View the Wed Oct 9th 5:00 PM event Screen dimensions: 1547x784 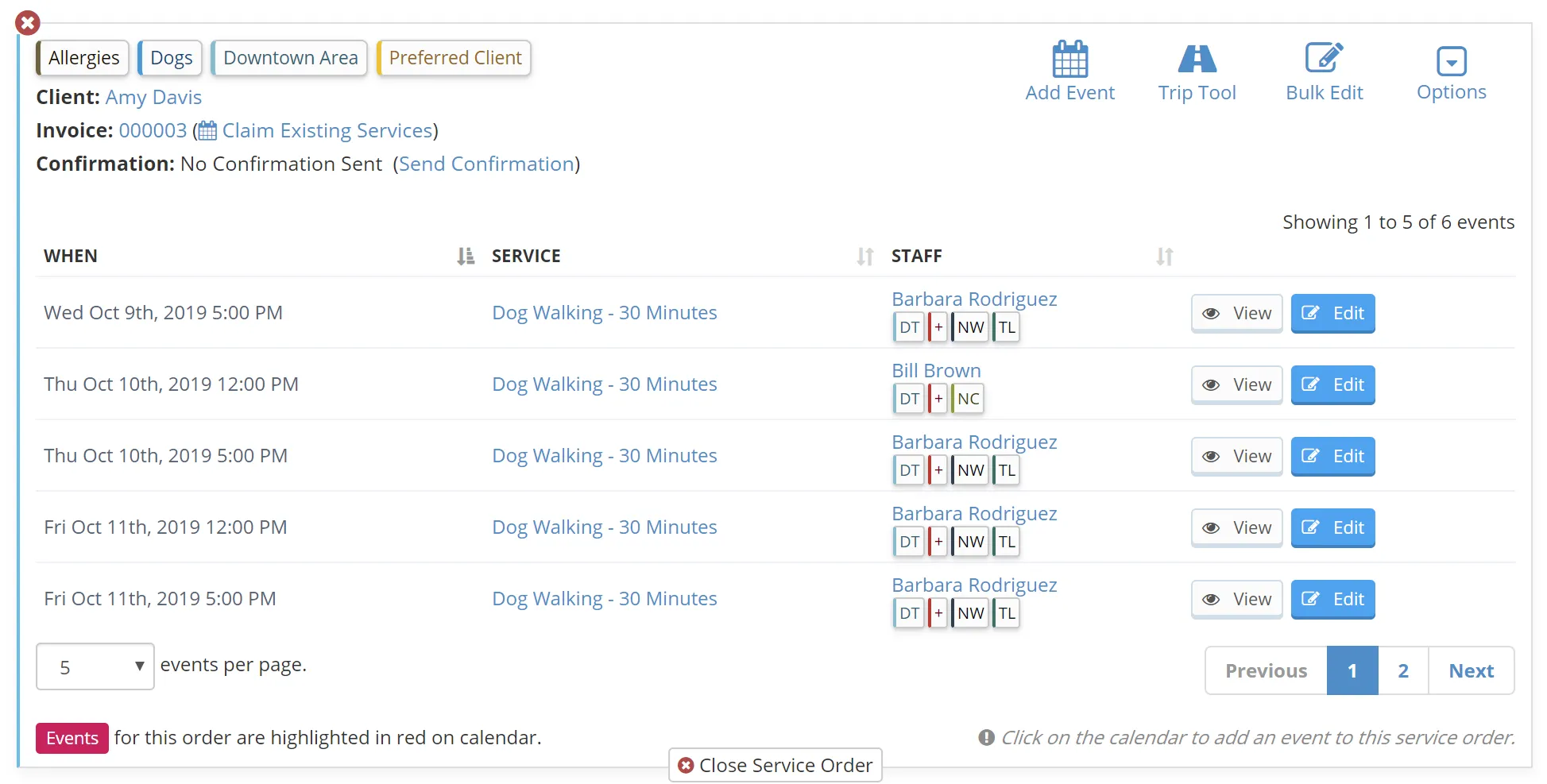[x=1236, y=313]
